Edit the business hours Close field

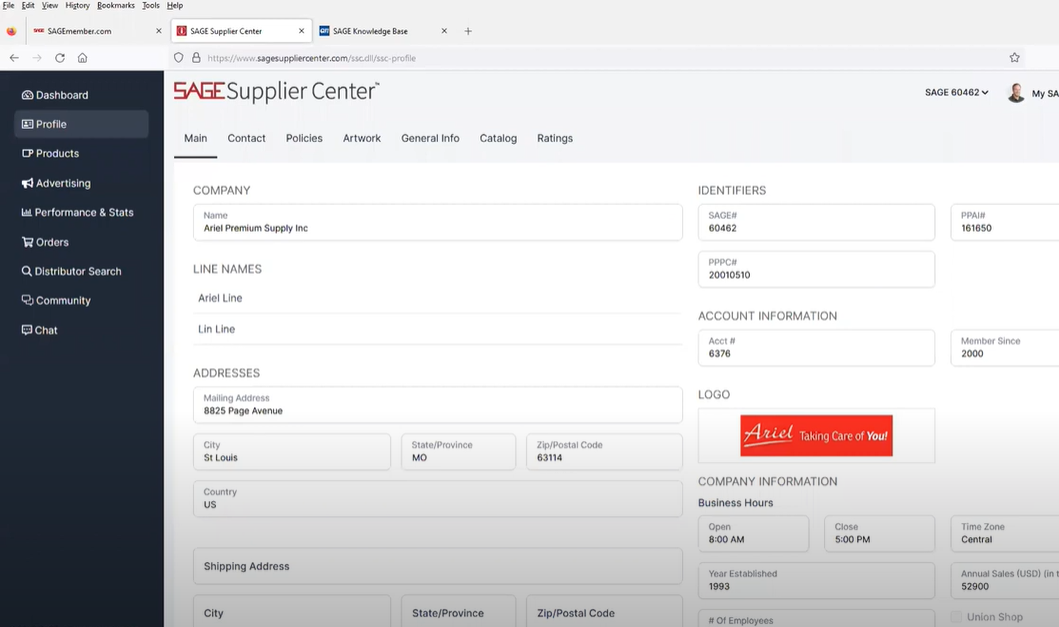point(879,534)
